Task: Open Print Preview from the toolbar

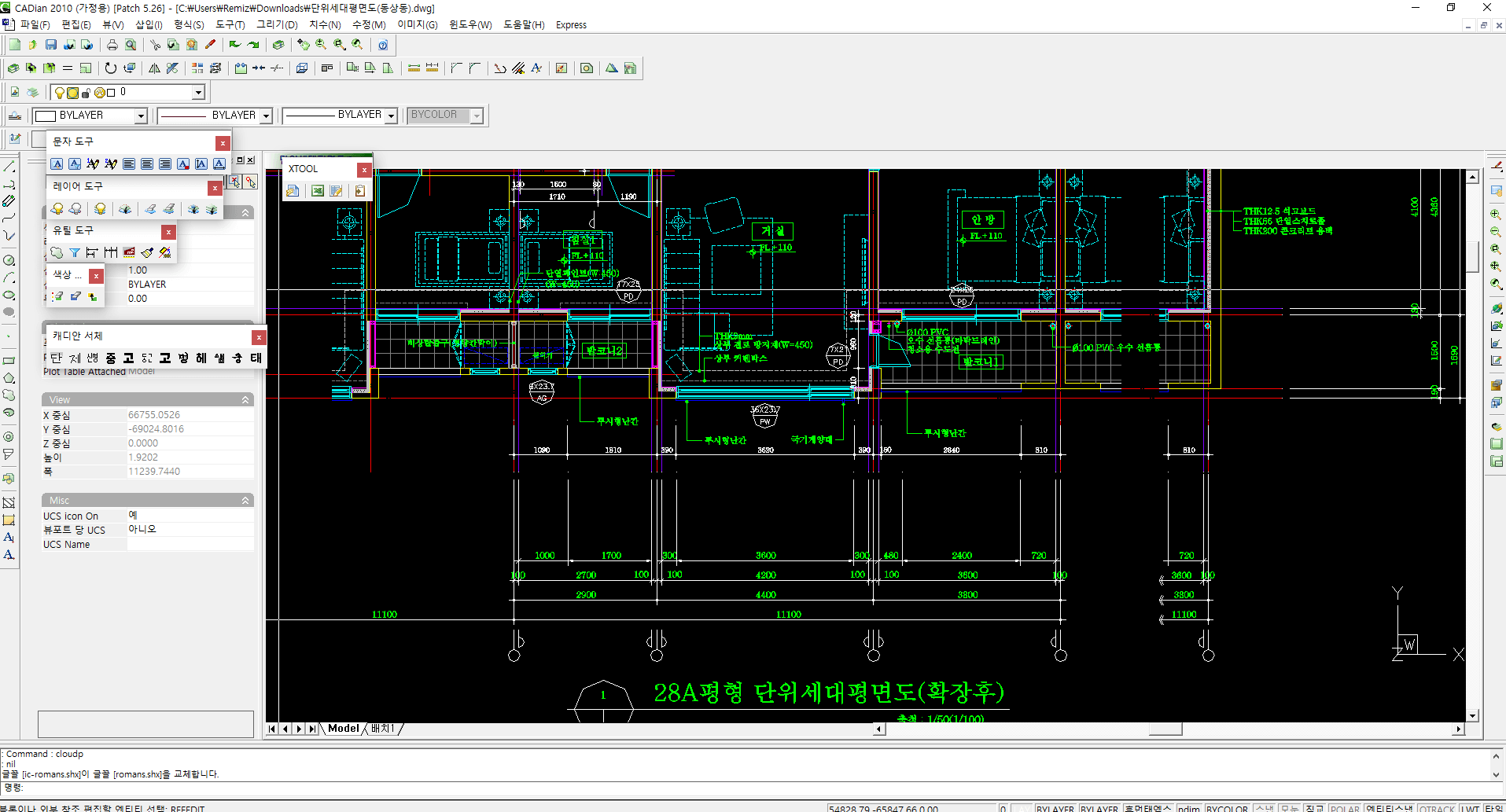Action: (x=131, y=45)
